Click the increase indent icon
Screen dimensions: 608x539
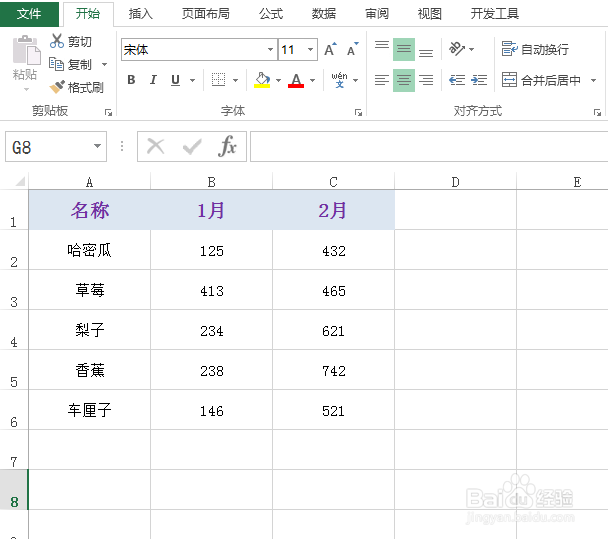click(x=479, y=80)
